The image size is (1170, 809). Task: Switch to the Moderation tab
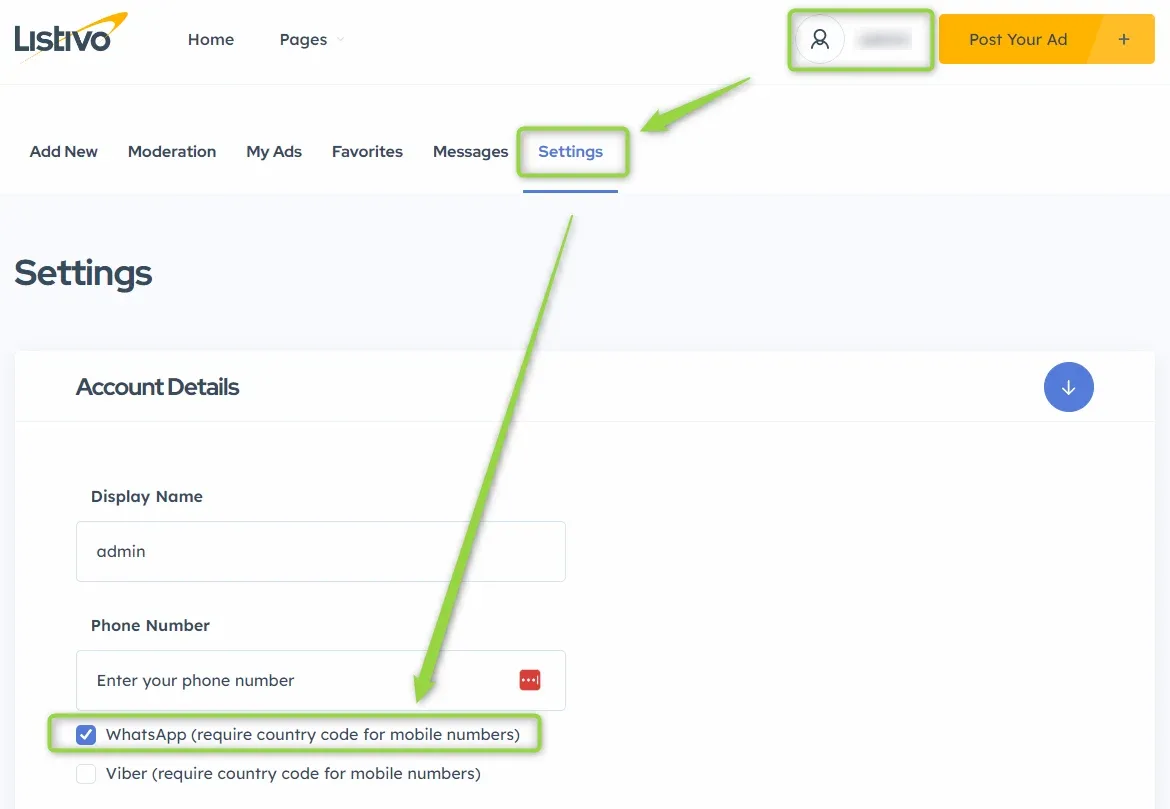[172, 152]
